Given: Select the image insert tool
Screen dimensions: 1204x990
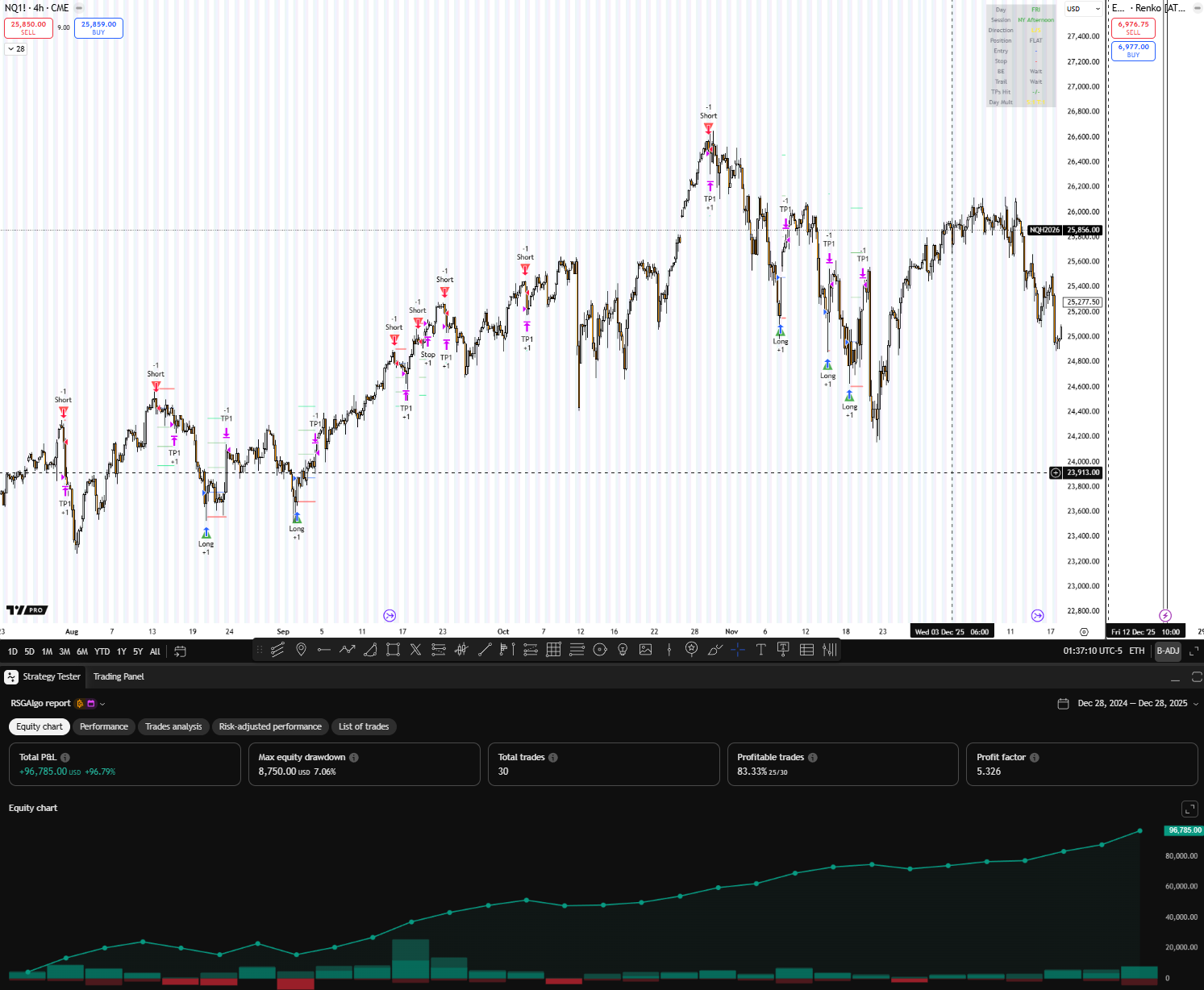Looking at the screenshot, I should (x=646, y=650).
